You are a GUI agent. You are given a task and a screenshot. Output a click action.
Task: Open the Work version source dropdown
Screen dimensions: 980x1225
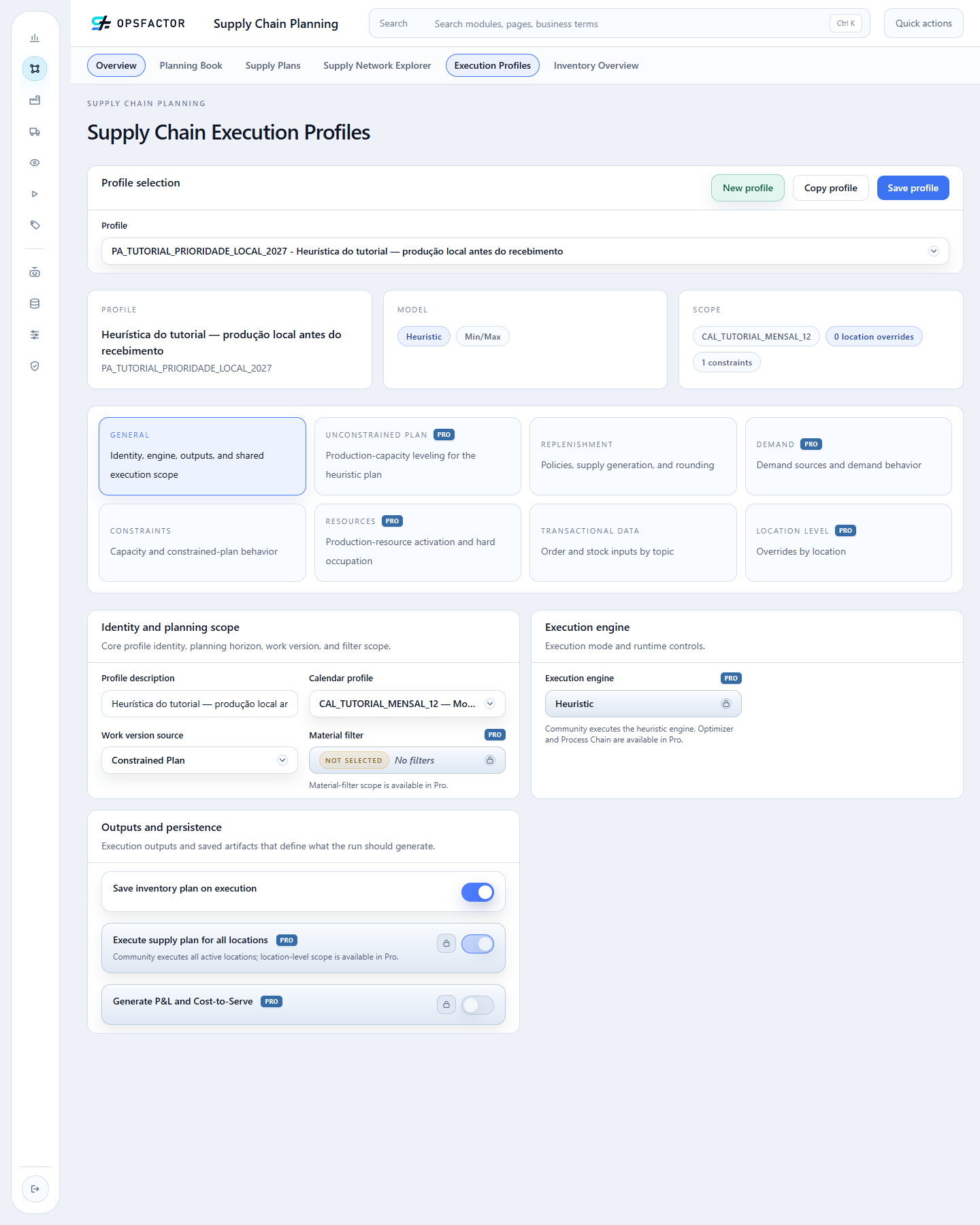click(x=199, y=760)
